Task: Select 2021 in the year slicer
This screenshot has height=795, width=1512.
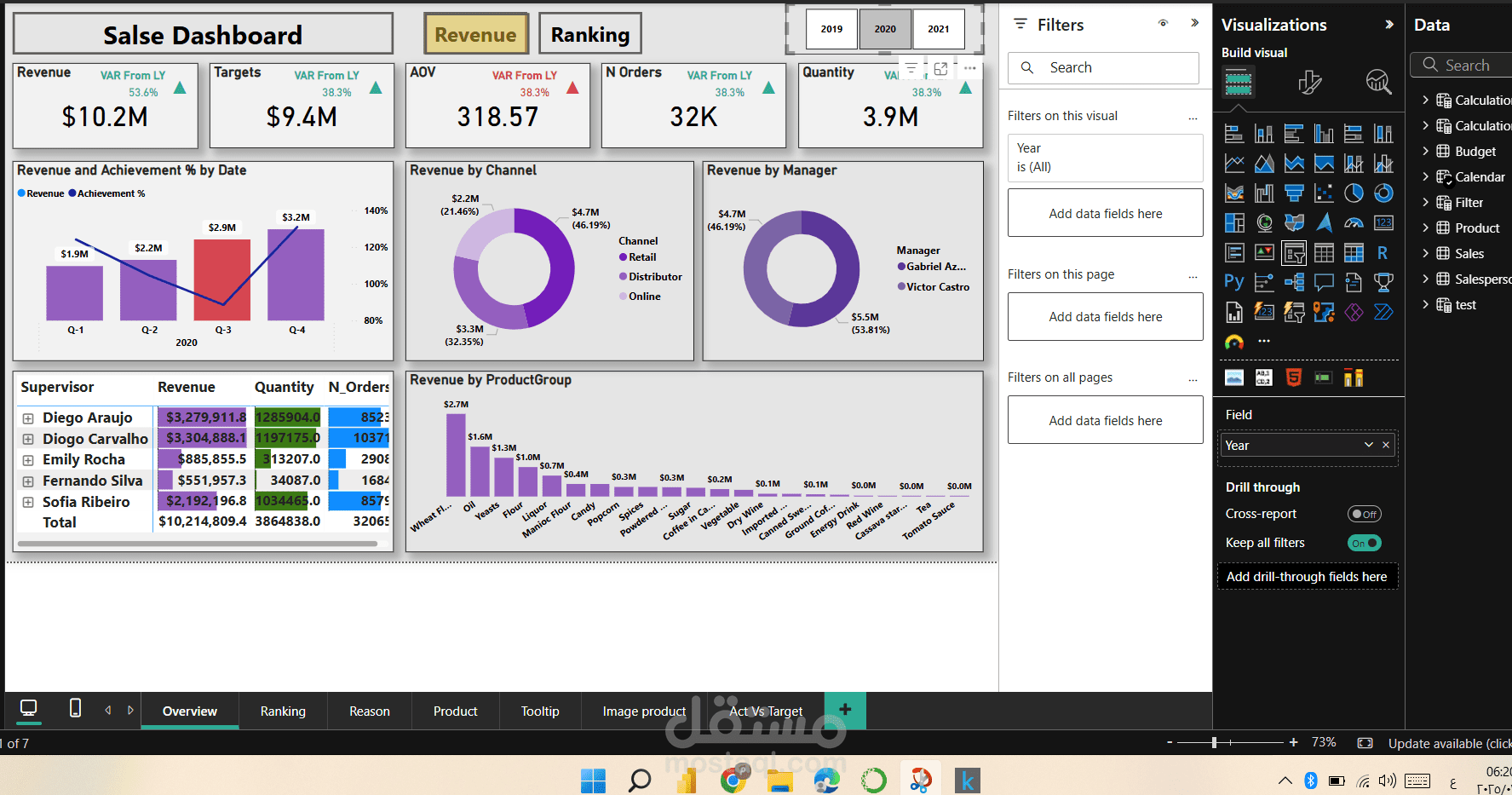Action: point(939,29)
